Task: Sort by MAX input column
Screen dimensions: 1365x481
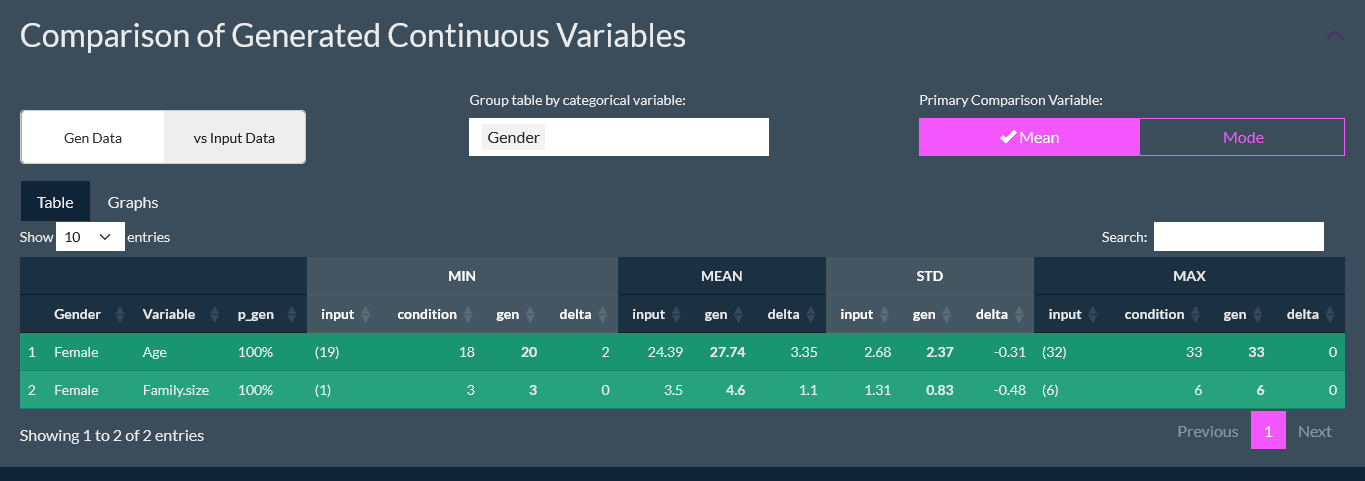Action: [1071, 314]
